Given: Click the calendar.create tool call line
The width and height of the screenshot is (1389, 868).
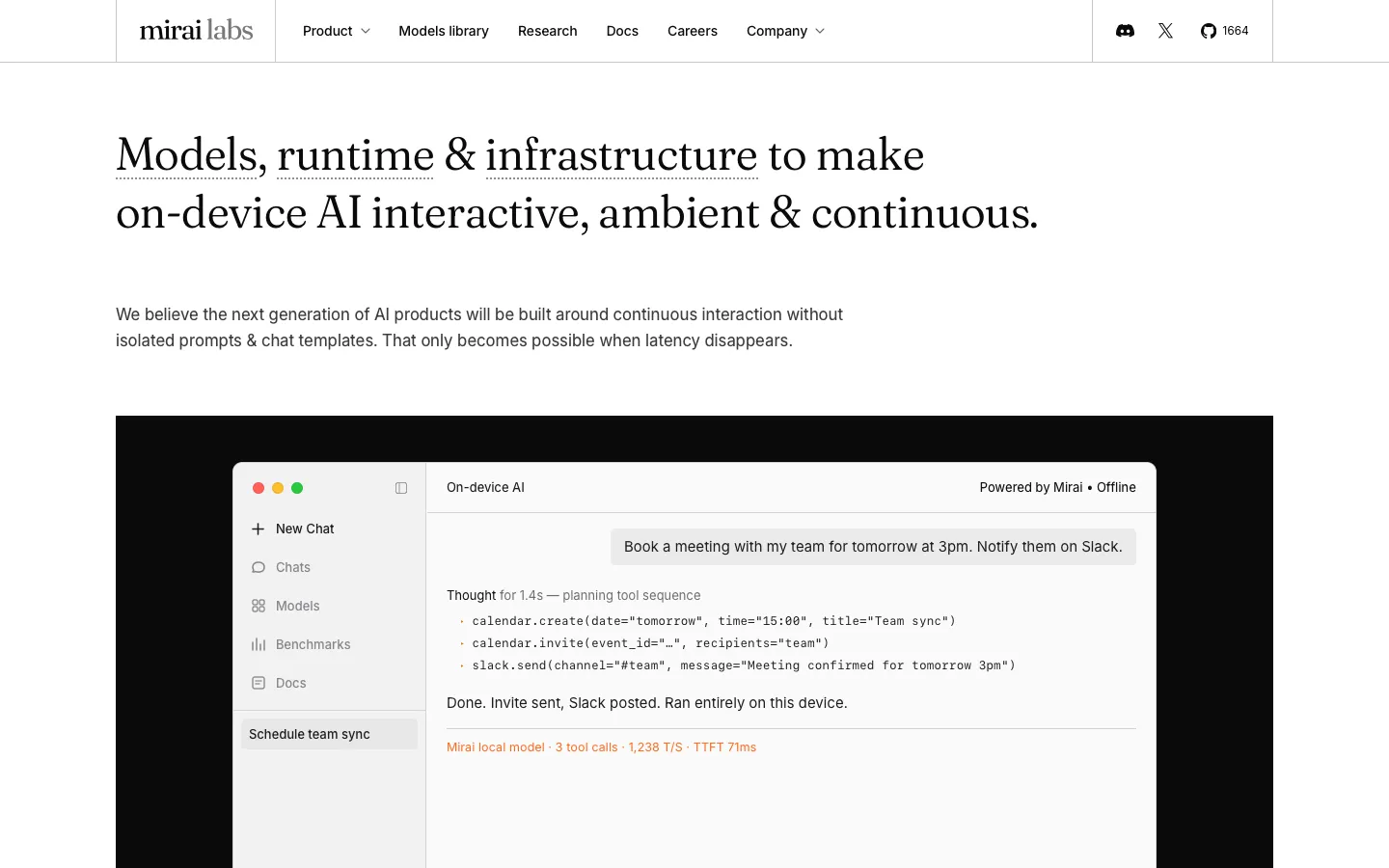Looking at the screenshot, I should [714, 621].
